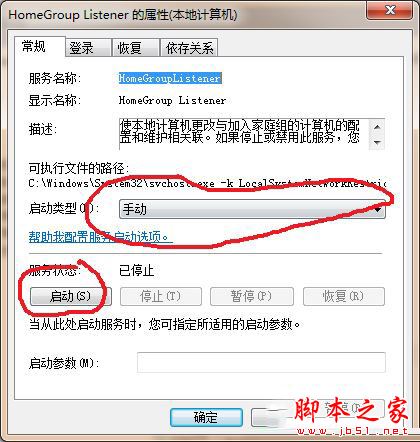
Task: Start the service with 启动(S) button
Action: click(x=71, y=296)
